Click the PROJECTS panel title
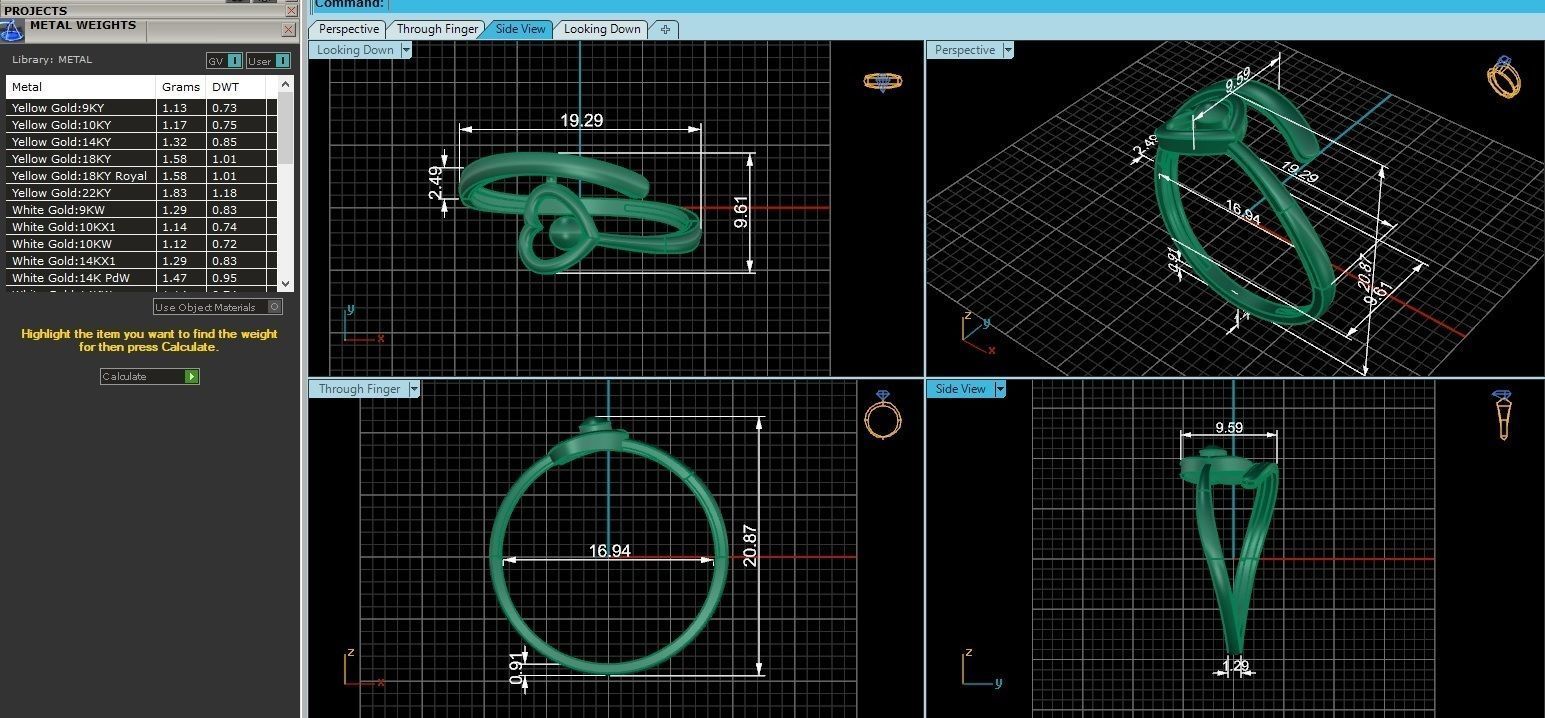Screen dimensions: 1545x718 click(36, 11)
